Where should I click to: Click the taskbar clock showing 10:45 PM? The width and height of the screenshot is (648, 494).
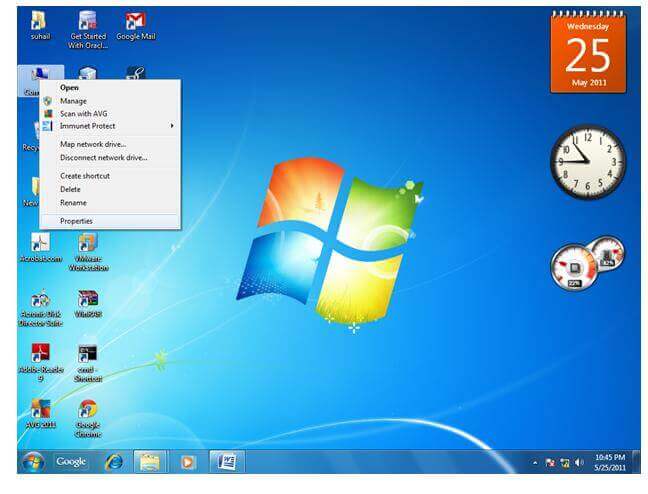[609, 463]
